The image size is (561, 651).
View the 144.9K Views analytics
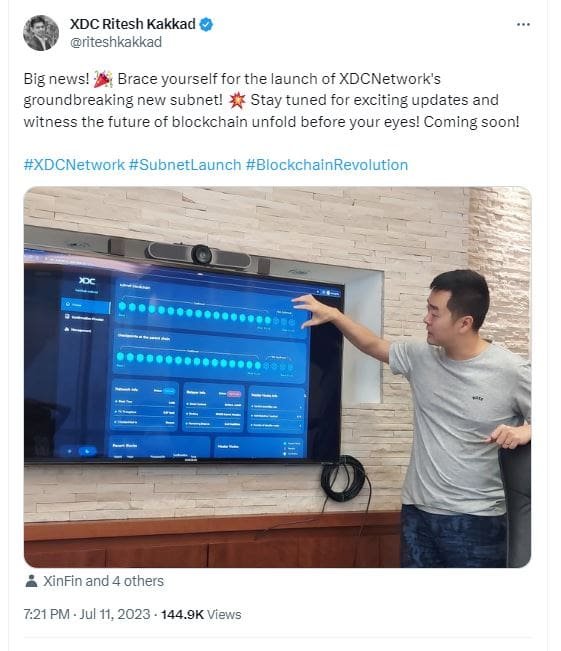(201, 614)
